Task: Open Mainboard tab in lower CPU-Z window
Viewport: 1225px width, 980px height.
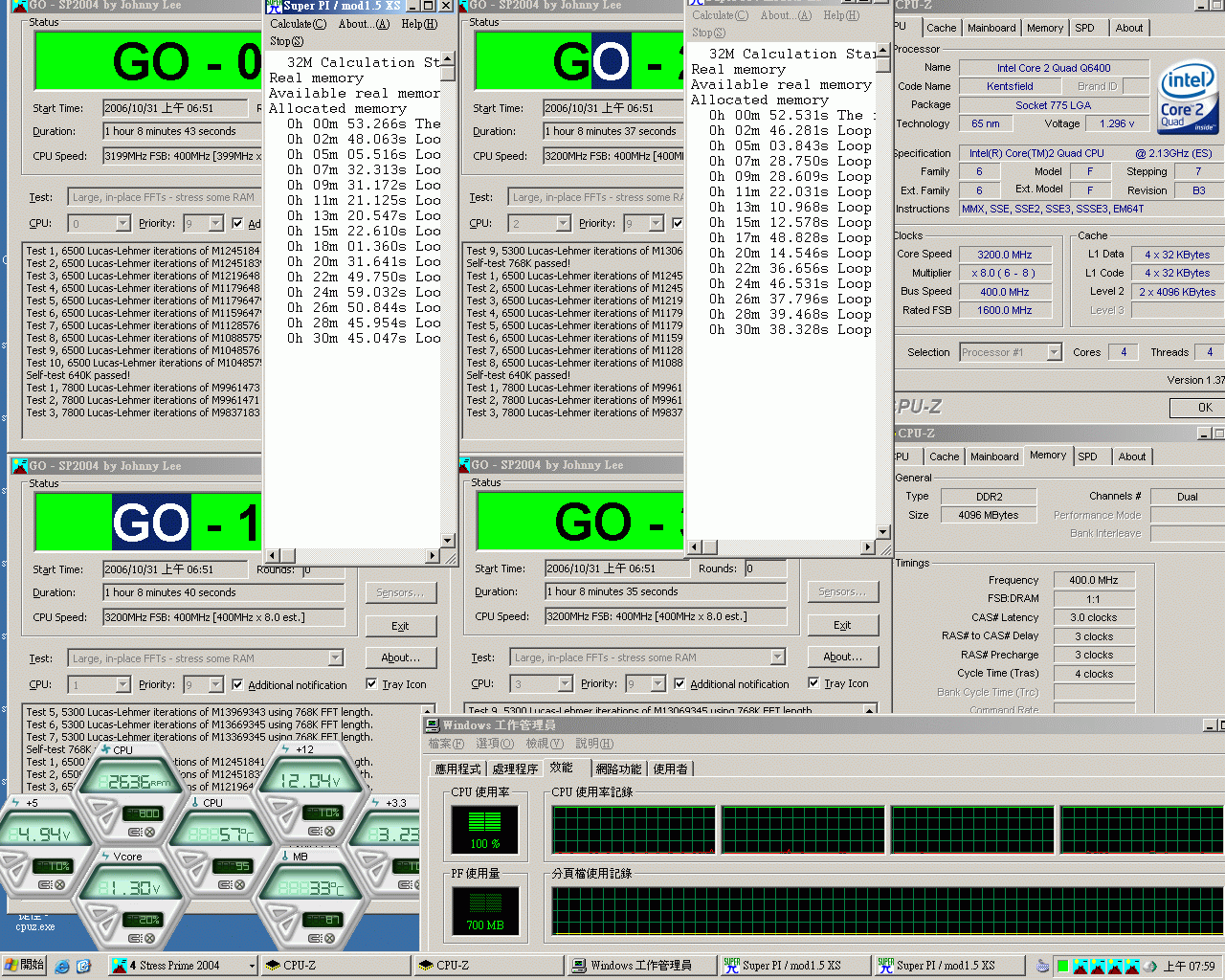Action: 994,457
